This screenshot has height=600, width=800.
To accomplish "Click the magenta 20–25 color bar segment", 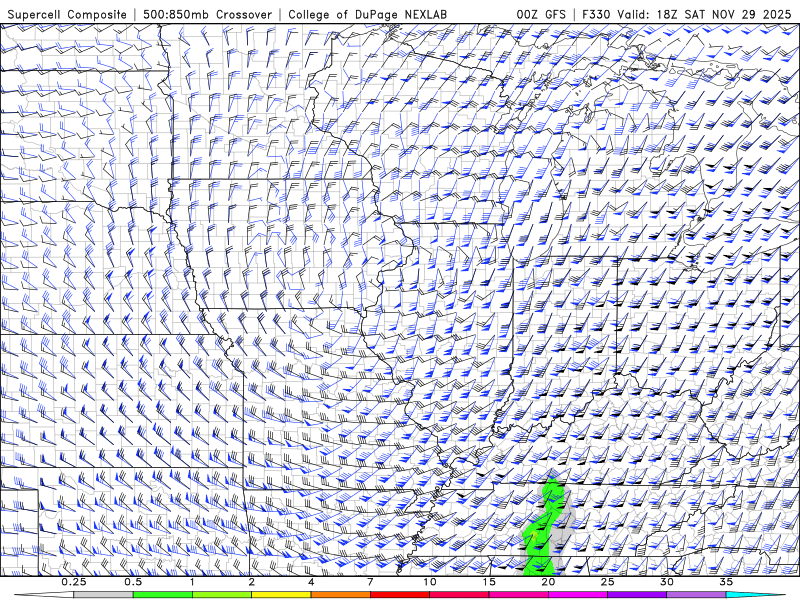I will click(x=578, y=595).
